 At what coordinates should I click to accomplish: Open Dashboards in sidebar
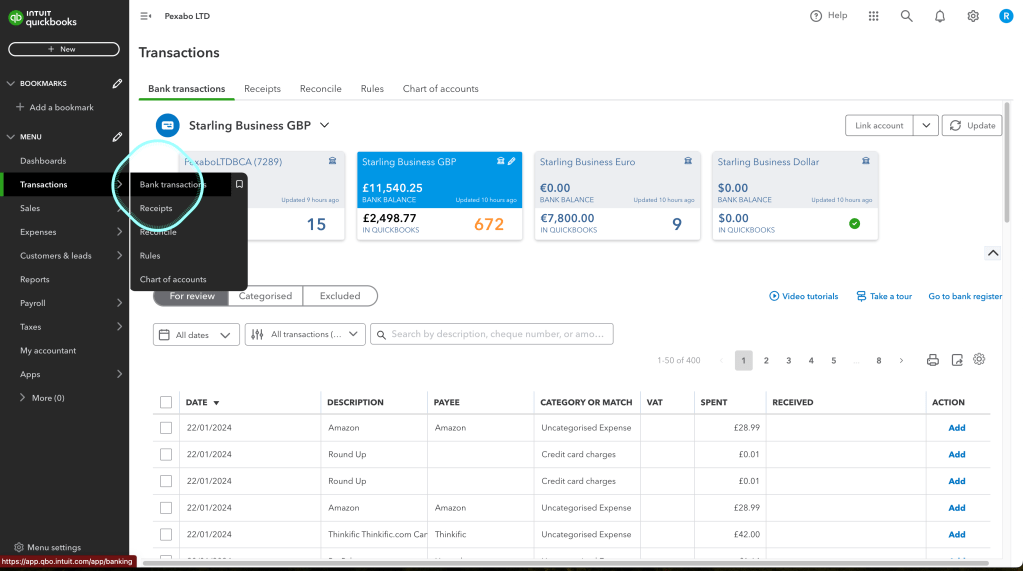pyautogui.click(x=43, y=161)
